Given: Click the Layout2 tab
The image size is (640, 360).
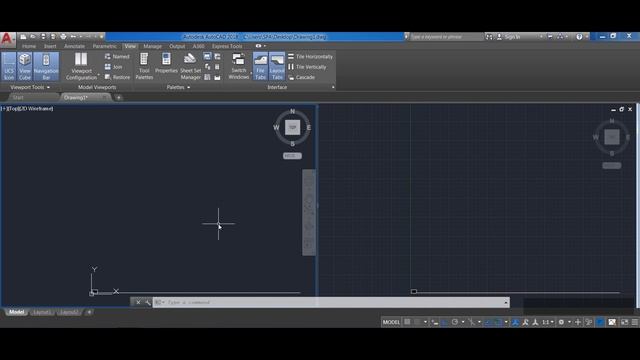Looking at the screenshot, I should click(69, 312).
